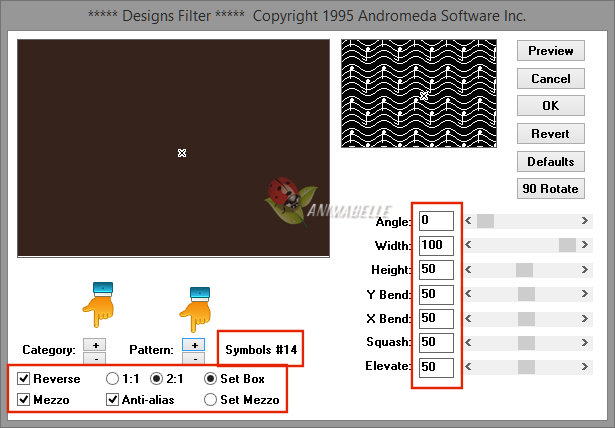
Task: Click the Preview button
Action: pyautogui.click(x=551, y=51)
